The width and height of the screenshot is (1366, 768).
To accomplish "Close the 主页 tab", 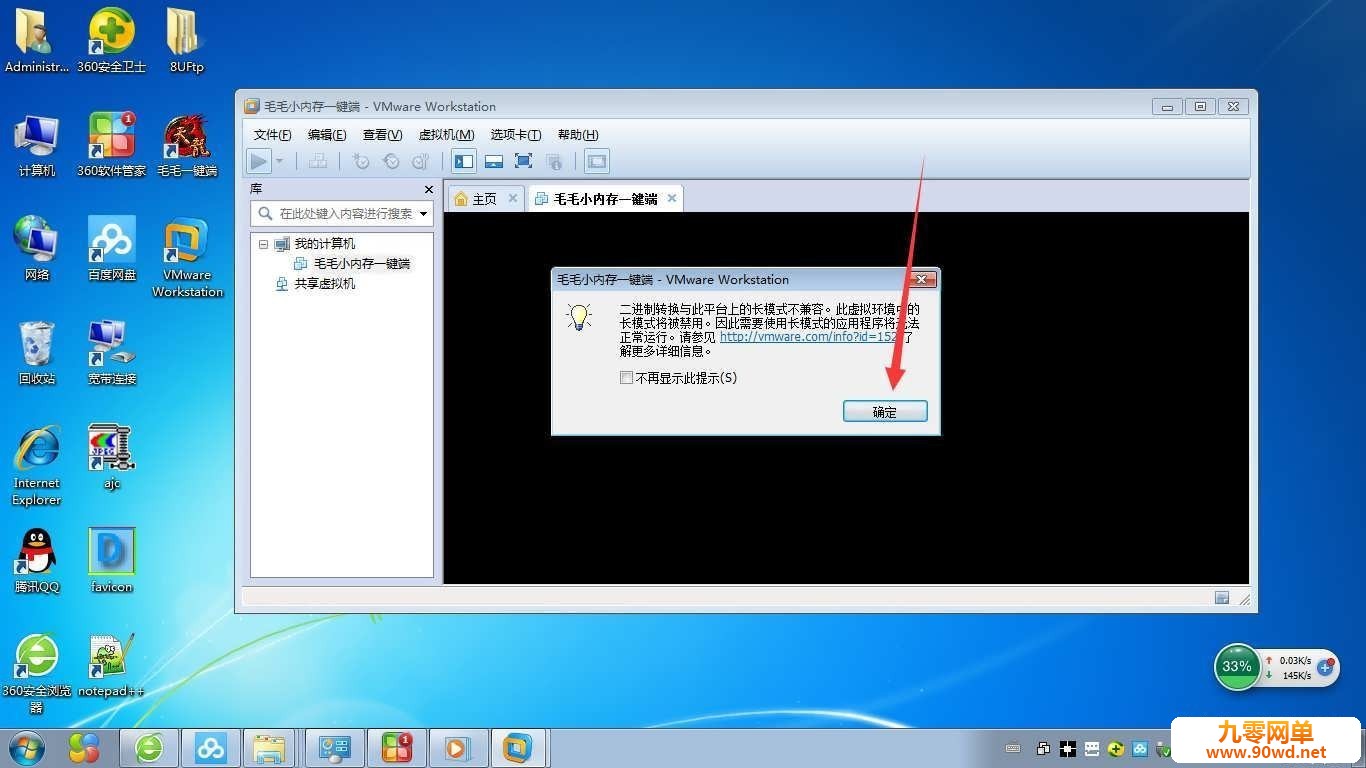I will pos(513,198).
